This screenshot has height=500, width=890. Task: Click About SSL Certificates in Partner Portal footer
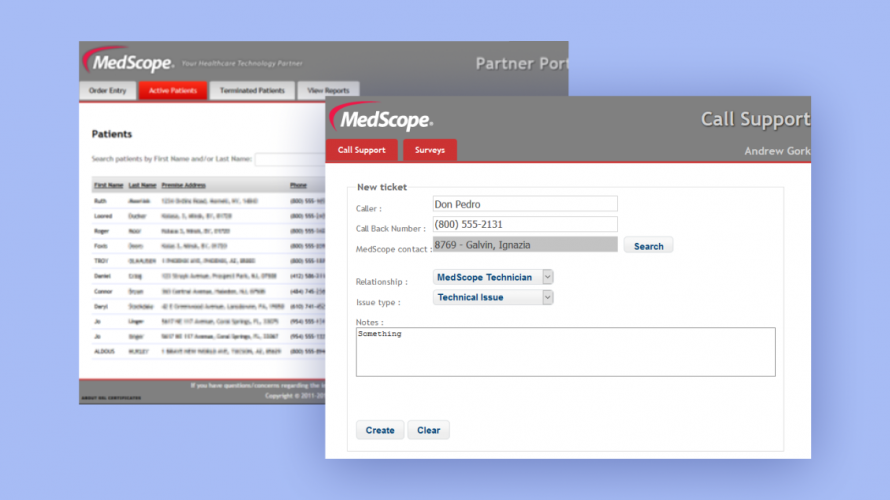point(111,398)
